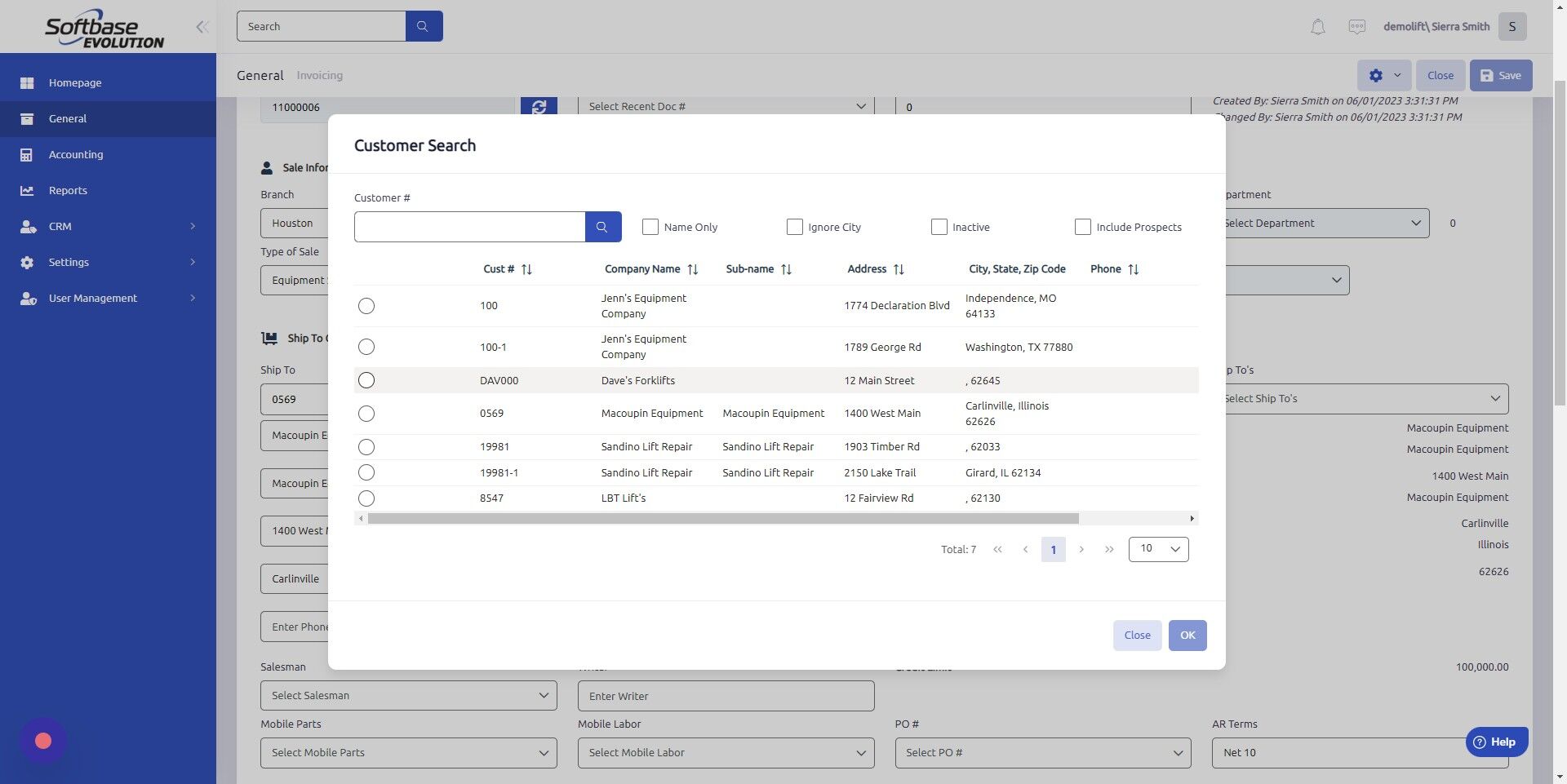The image size is (1567, 784).
Task: Open Select PO # dropdown
Action: pos(1042,752)
